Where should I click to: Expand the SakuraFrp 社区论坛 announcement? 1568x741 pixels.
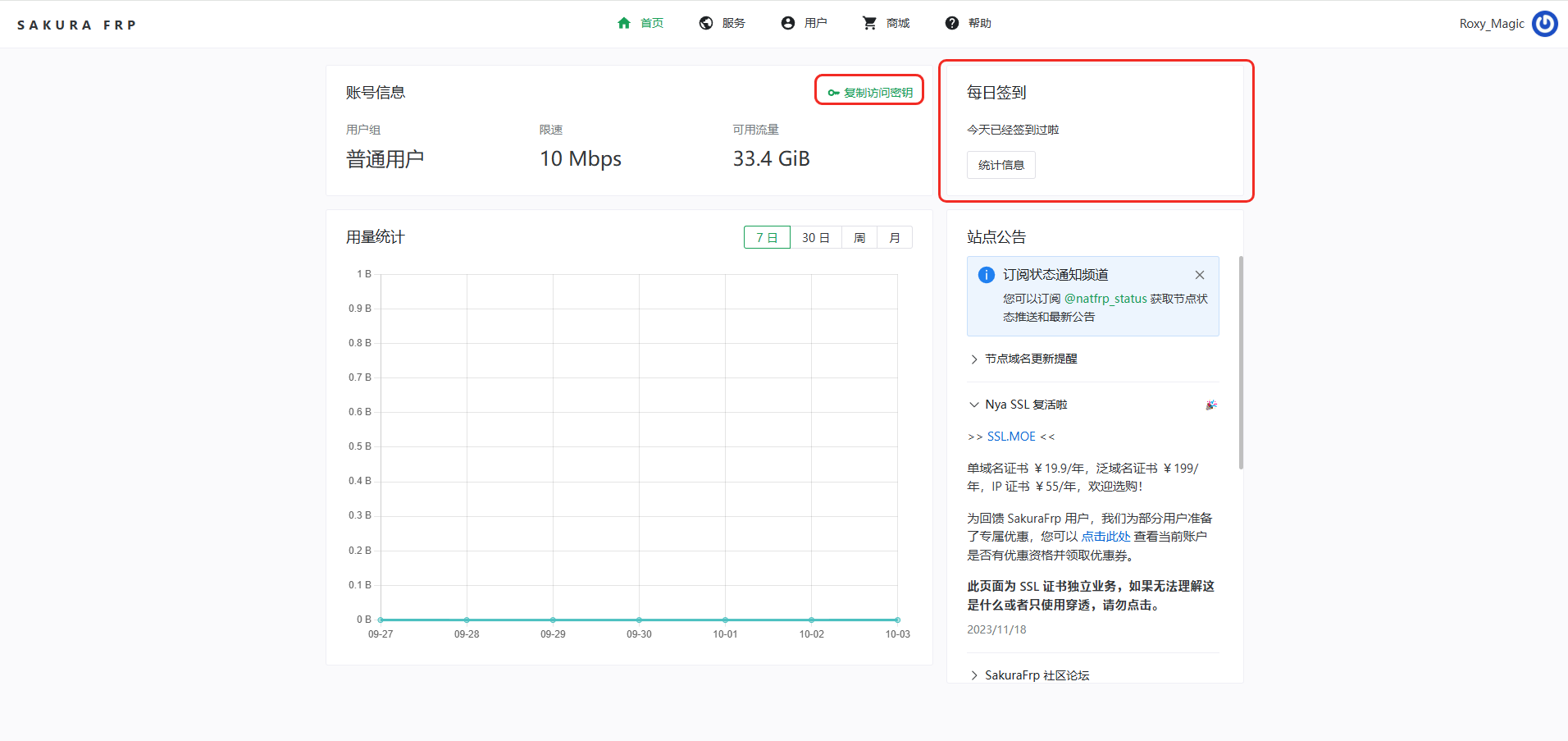coord(1037,675)
